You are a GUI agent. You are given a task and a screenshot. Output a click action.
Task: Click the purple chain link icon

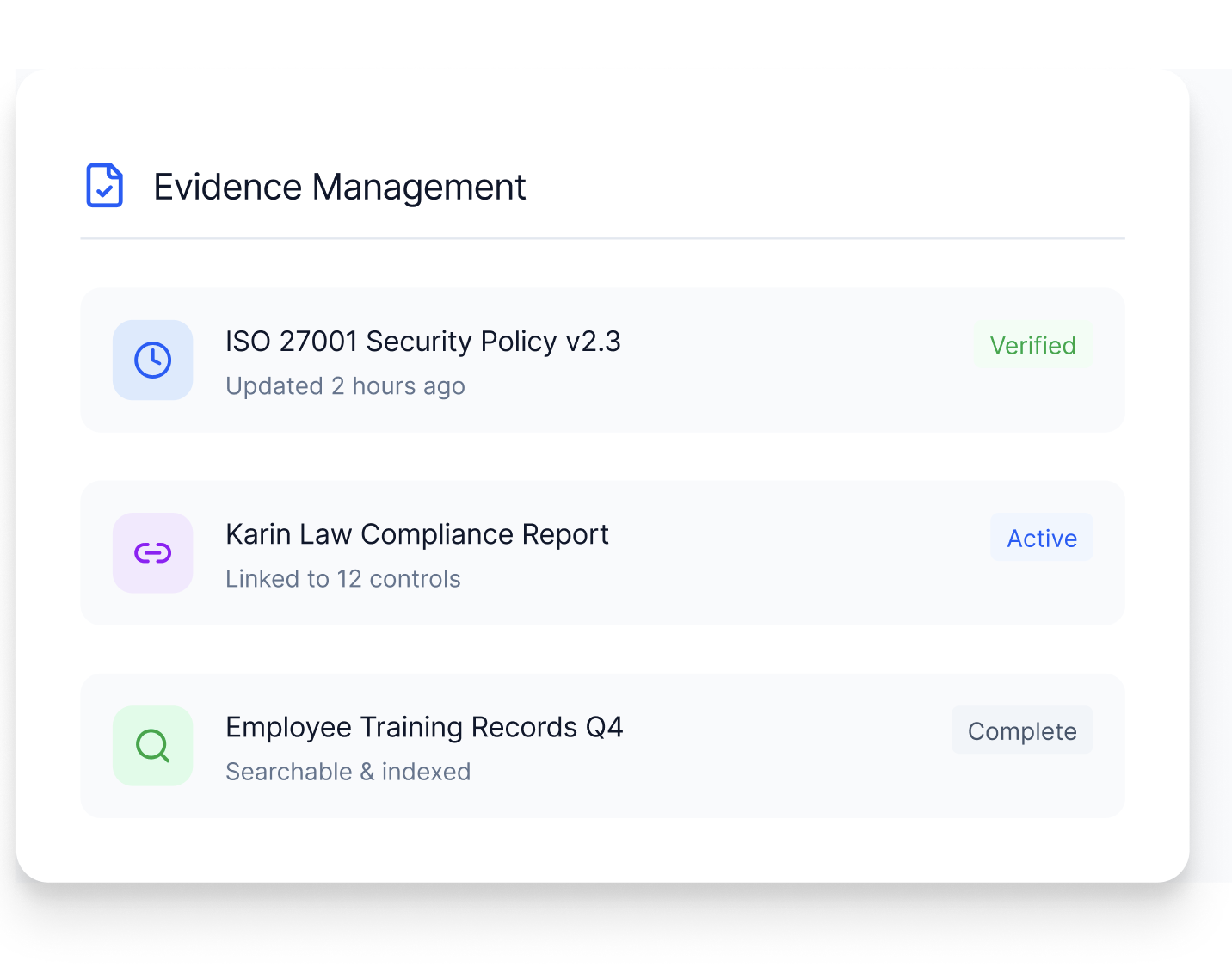click(x=152, y=552)
